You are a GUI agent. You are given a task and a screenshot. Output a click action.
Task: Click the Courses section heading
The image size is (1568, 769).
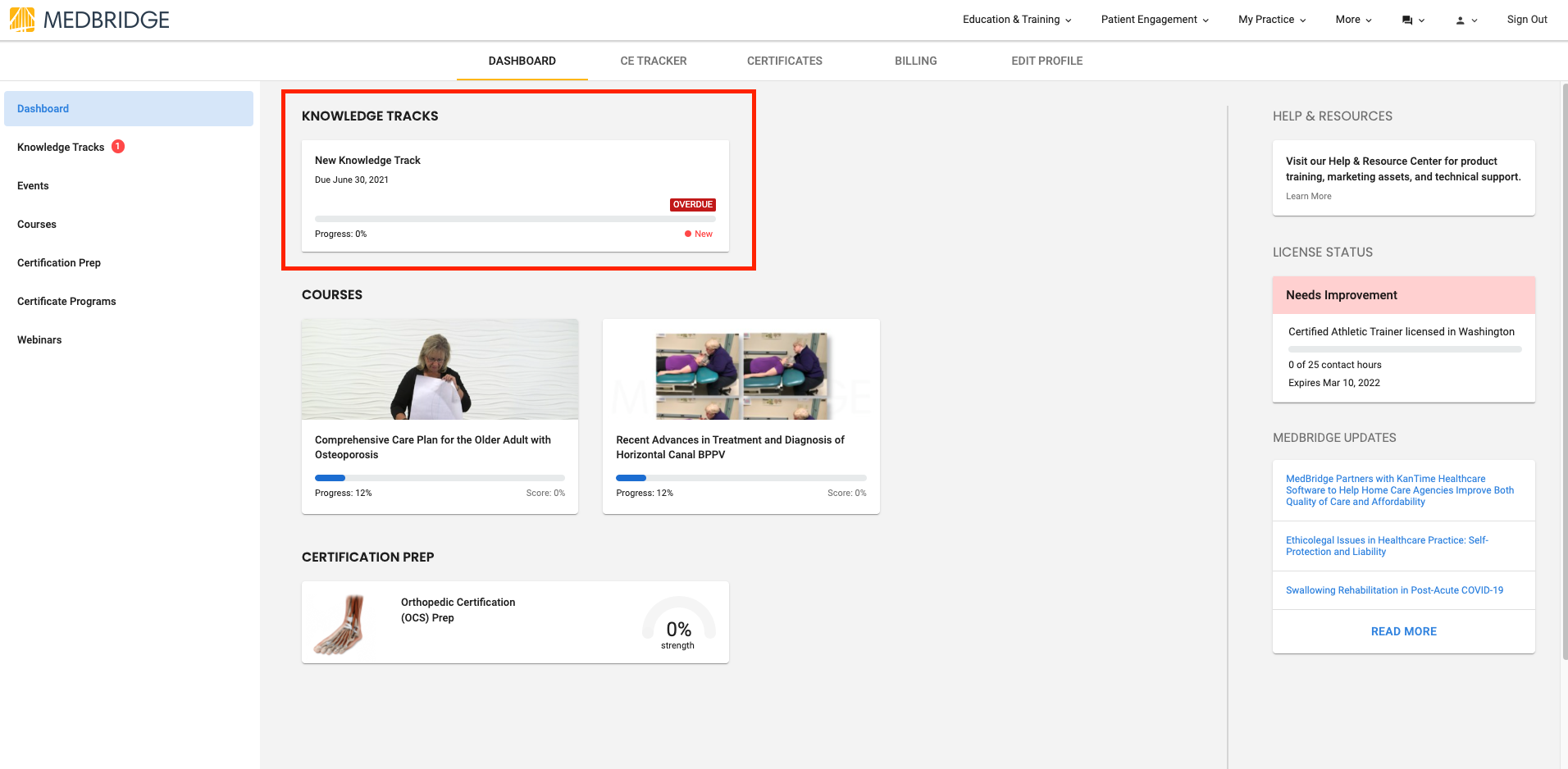pyautogui.click(x=332, y=295)
